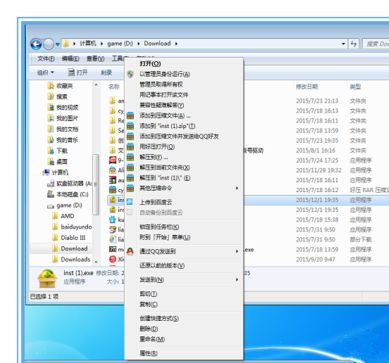Select the Diablo III folder in the tree

tap(69, 238)
